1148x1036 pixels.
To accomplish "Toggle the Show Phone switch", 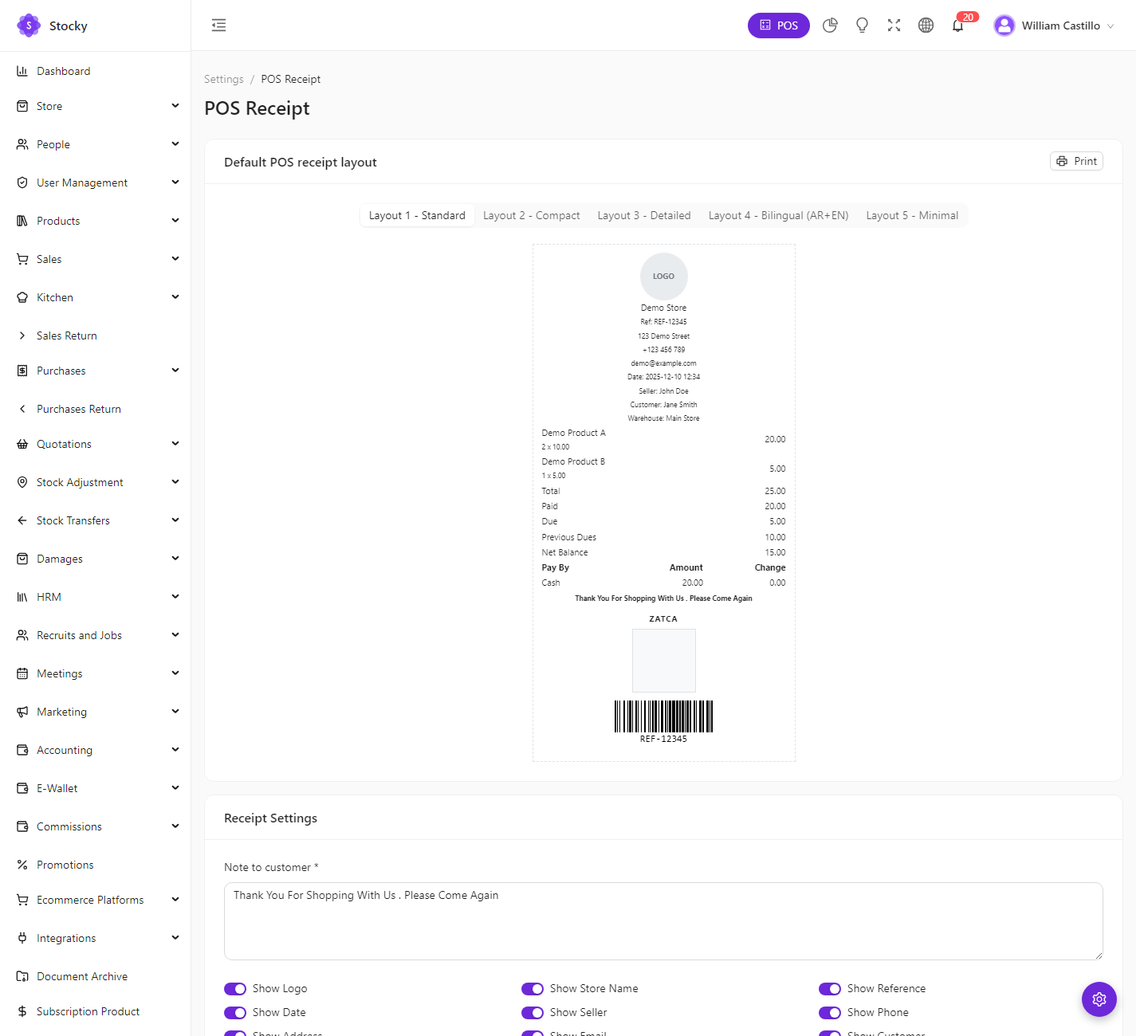I will pyautogui.click(x=830, y=1013).
